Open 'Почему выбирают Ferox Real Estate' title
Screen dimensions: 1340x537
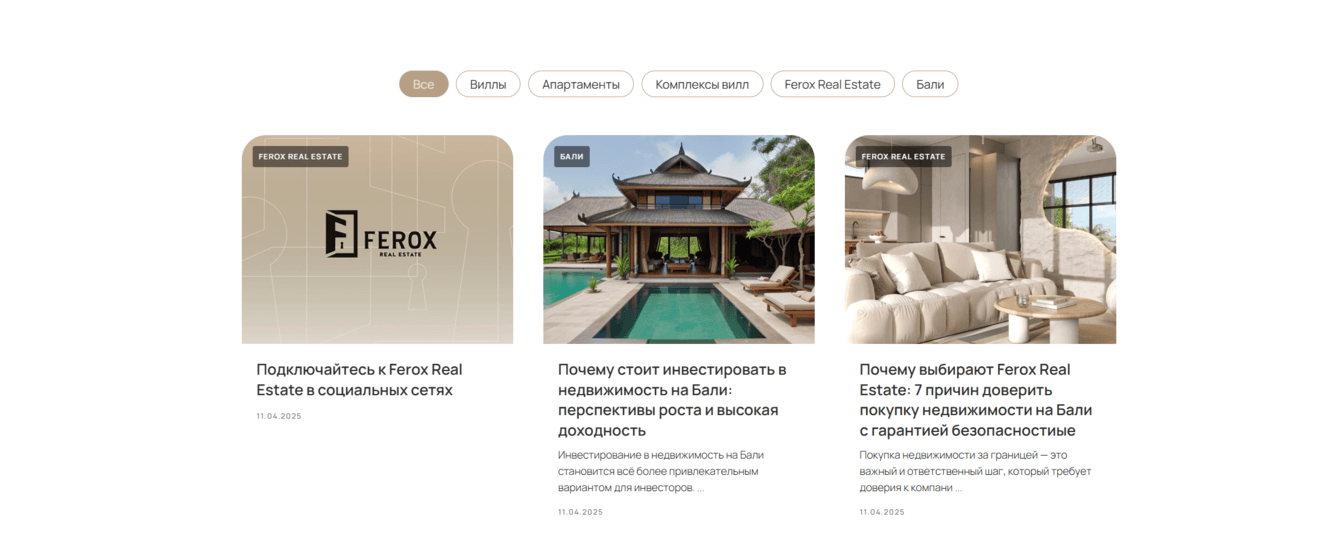click(976, 400)
